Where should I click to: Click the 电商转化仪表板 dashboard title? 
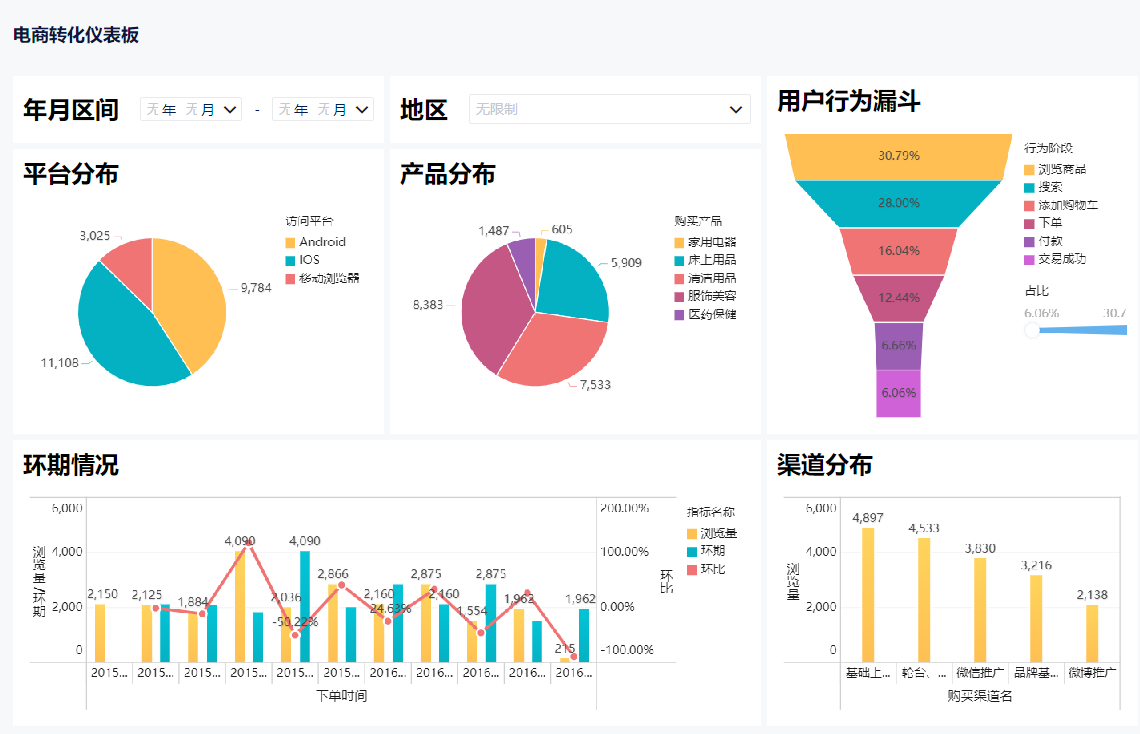pyautogui.click(x=75, y=34)
